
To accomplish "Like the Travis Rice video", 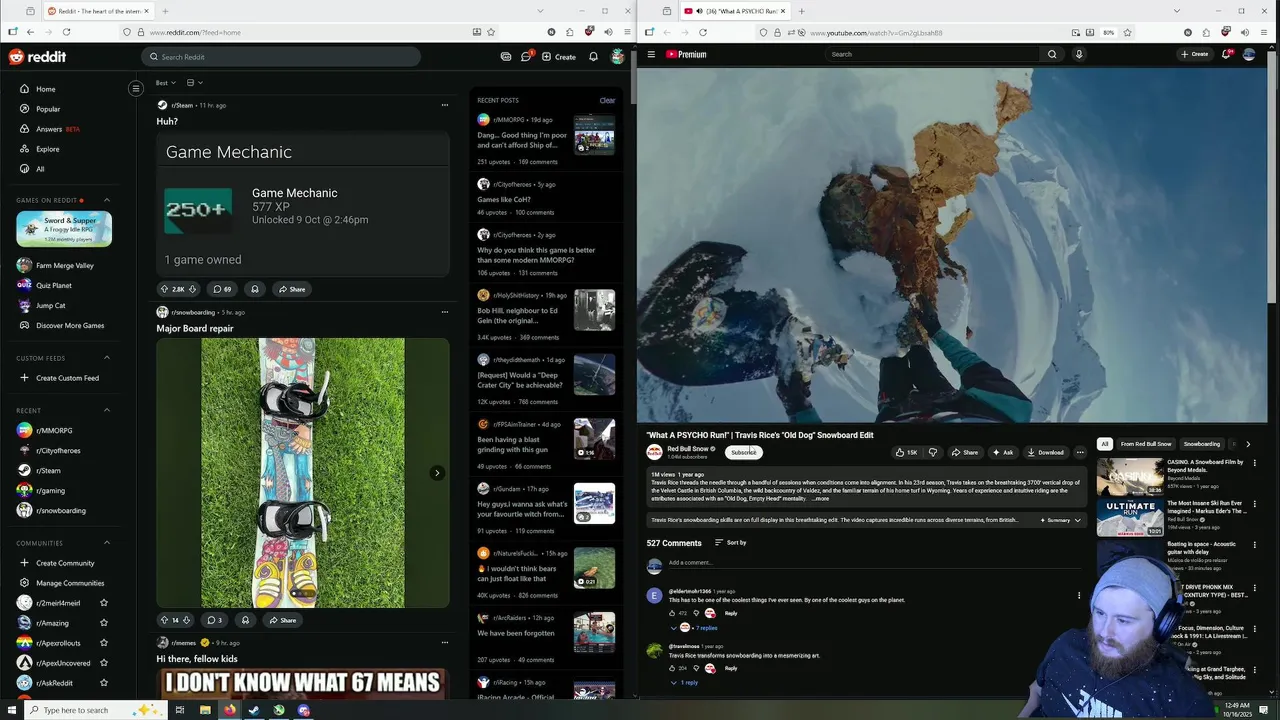I will pos(906,452).
